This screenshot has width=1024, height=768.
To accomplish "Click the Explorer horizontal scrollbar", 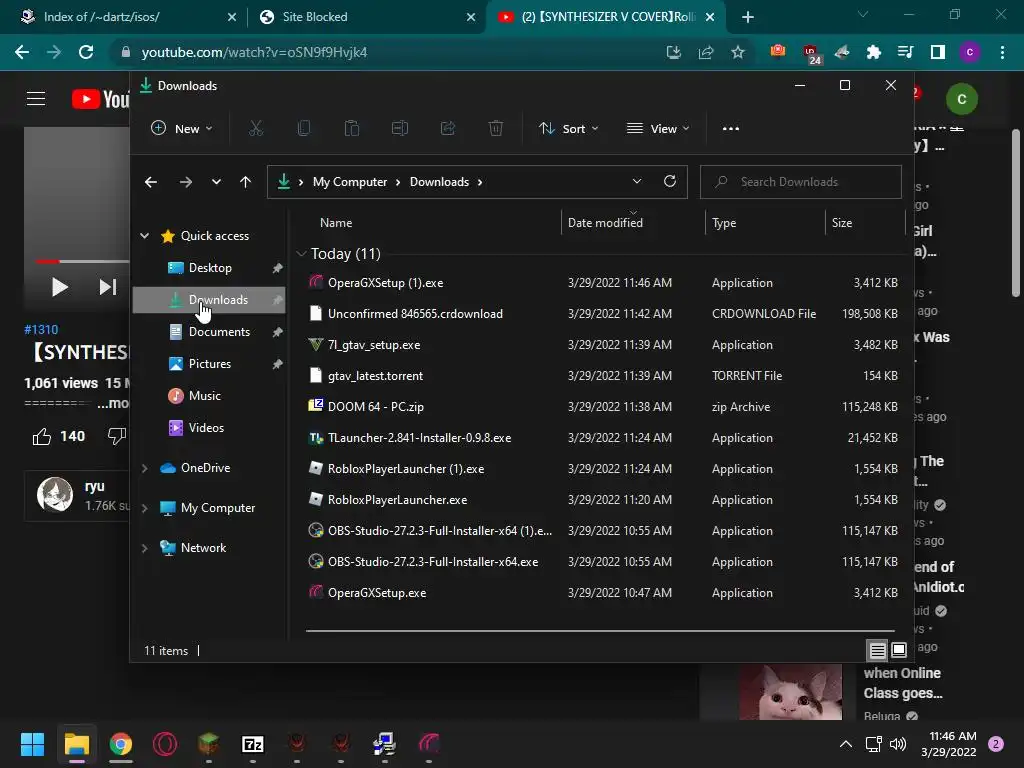I will [x=600, y=632].
